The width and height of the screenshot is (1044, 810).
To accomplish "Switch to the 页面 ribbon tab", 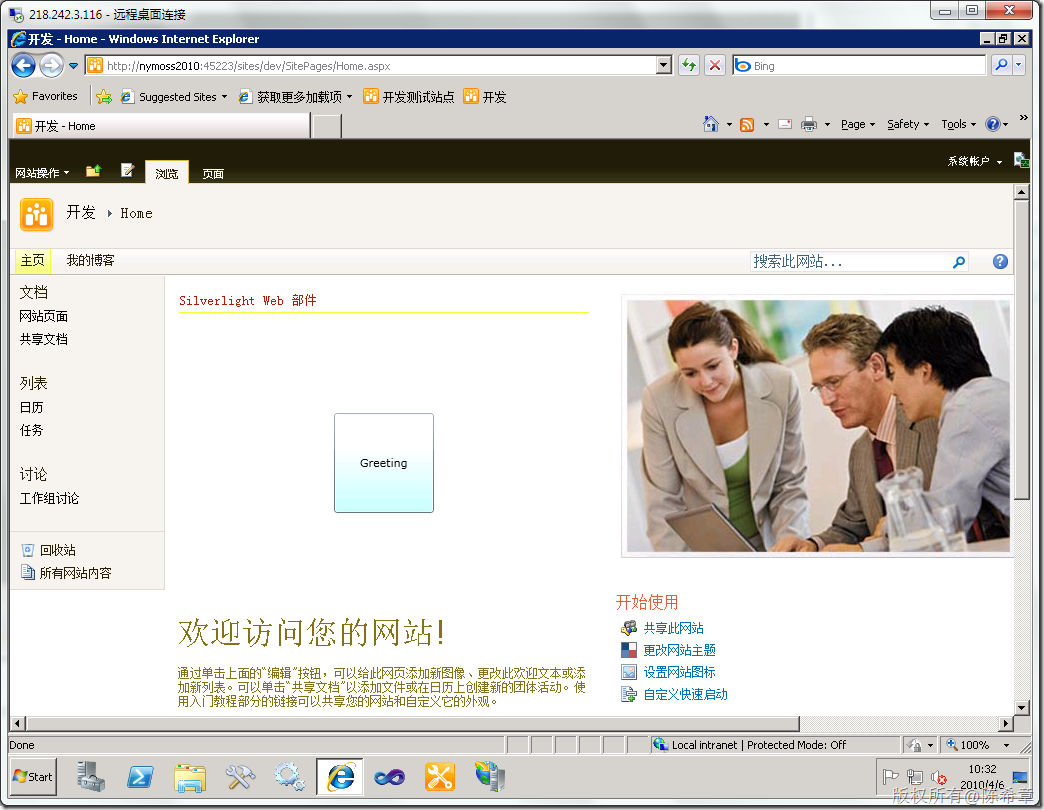I will click(x=212, y=174).
